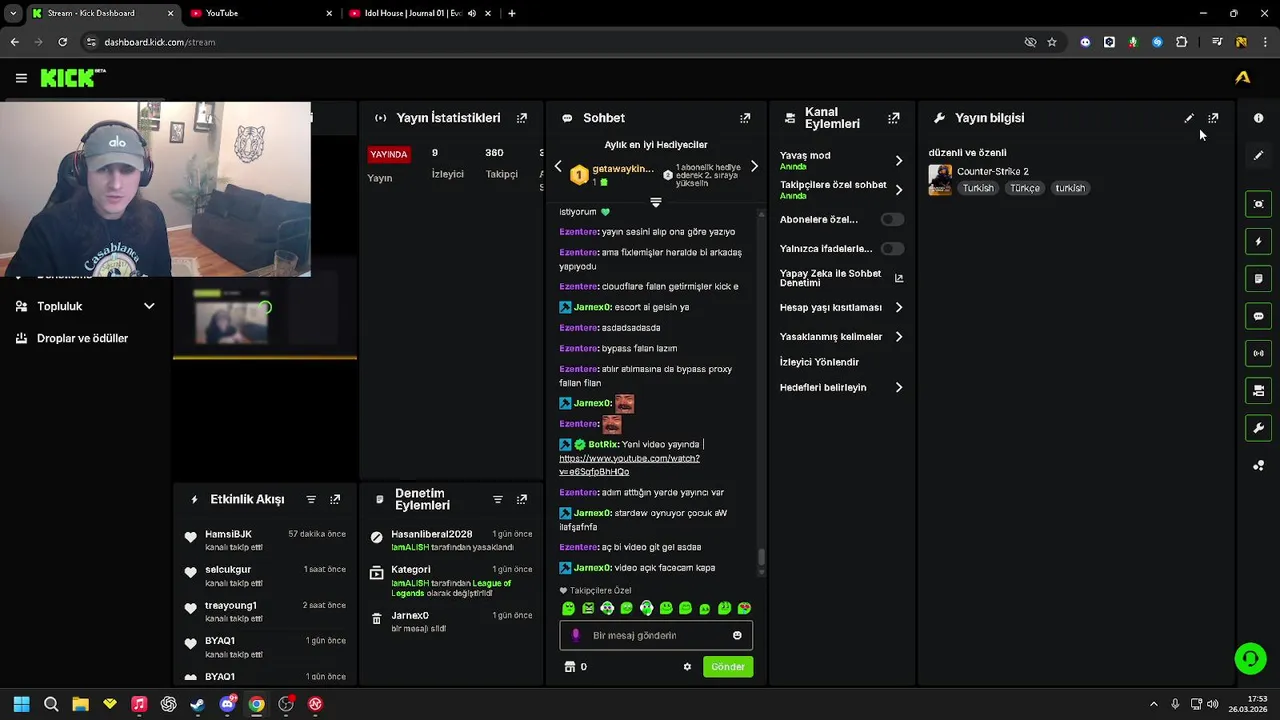The height and width of the screenshot is (720, 1280).
Task: Open Droplar ve ödüller in sidebar
Action: tap(82, 338)
